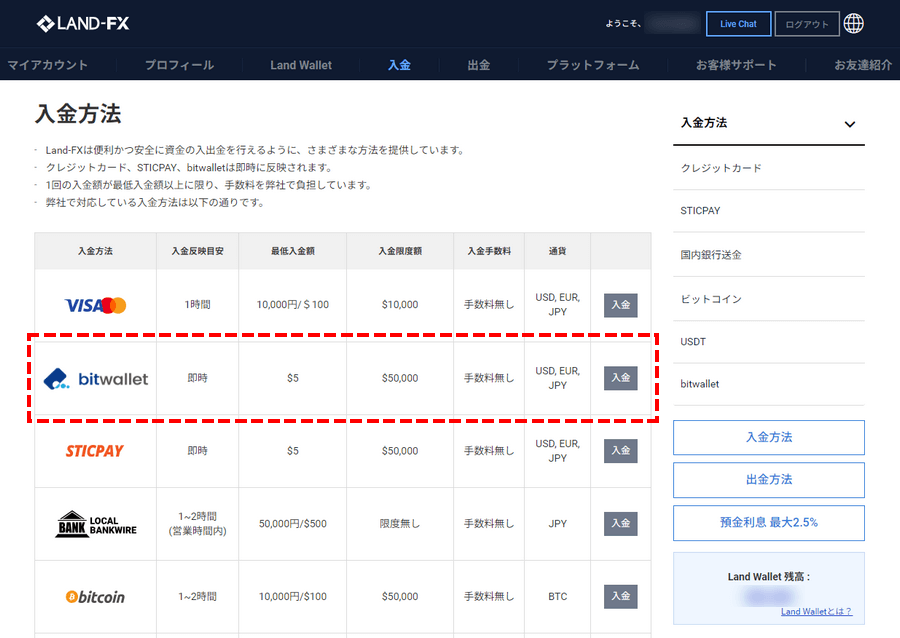Open the マイアカウント menu
Screen dimensions: 900x638
pos(48,65)
